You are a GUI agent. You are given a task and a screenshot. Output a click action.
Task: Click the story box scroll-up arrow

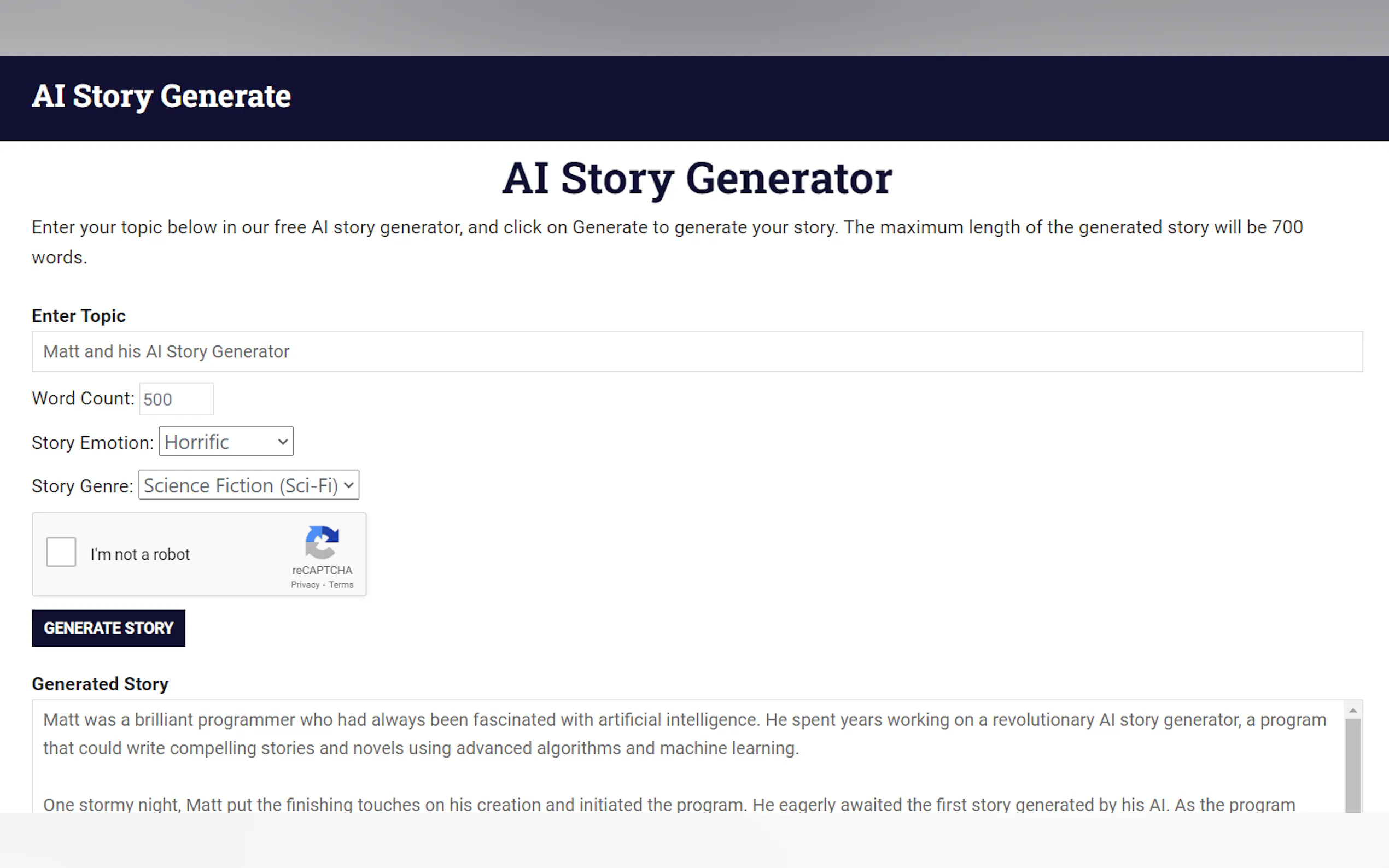(1353, 711)
